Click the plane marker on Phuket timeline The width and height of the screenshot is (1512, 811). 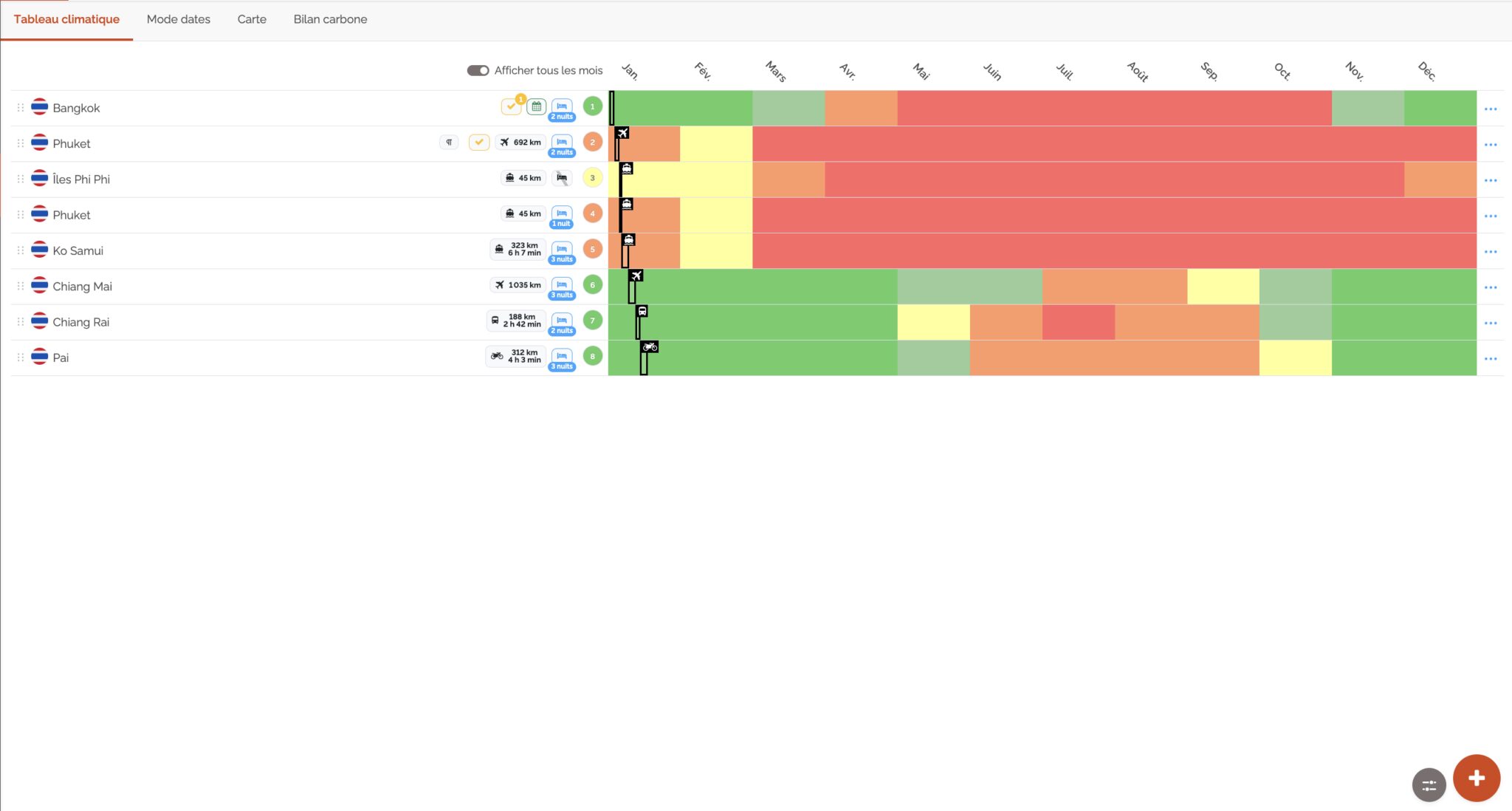coord(622,133)
